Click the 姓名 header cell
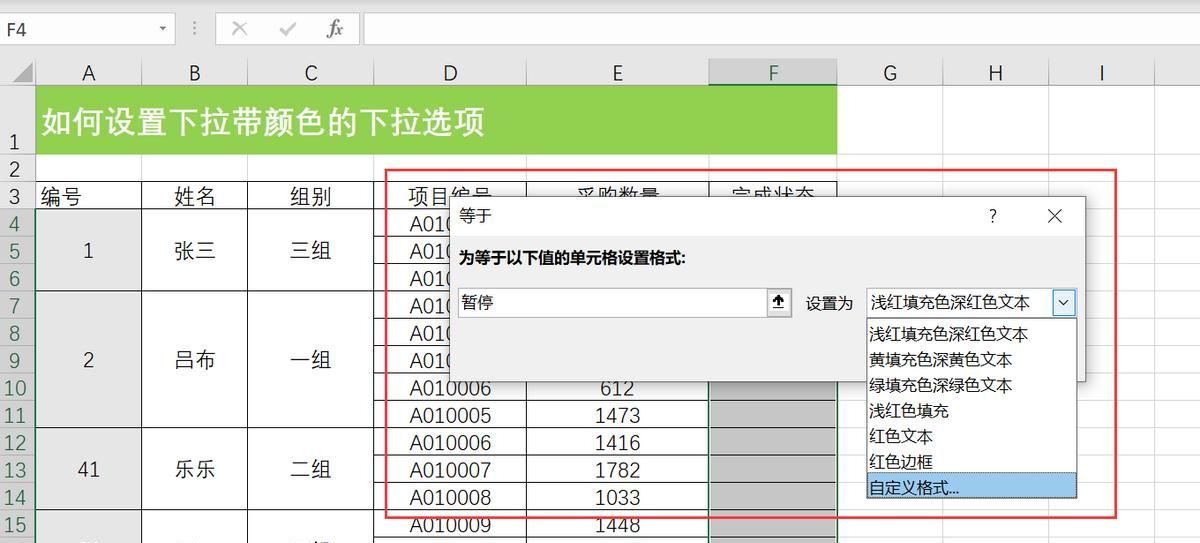 click(195, 195)
